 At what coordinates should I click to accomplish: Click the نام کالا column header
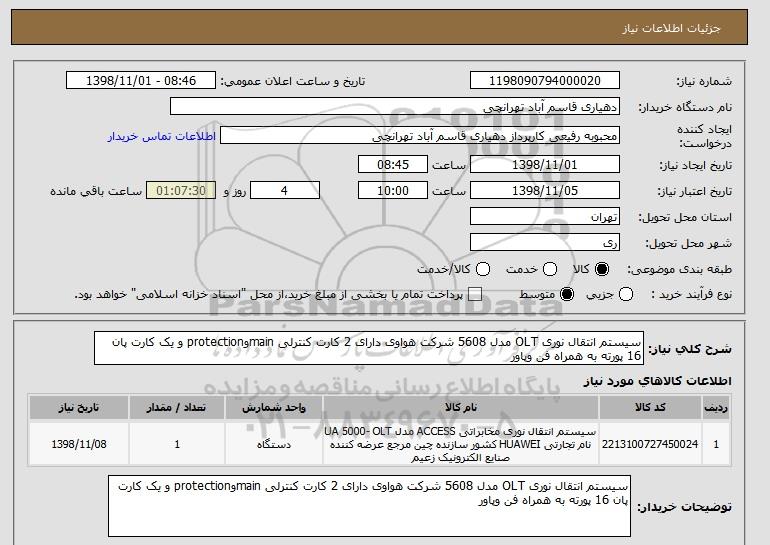[461, 408]
